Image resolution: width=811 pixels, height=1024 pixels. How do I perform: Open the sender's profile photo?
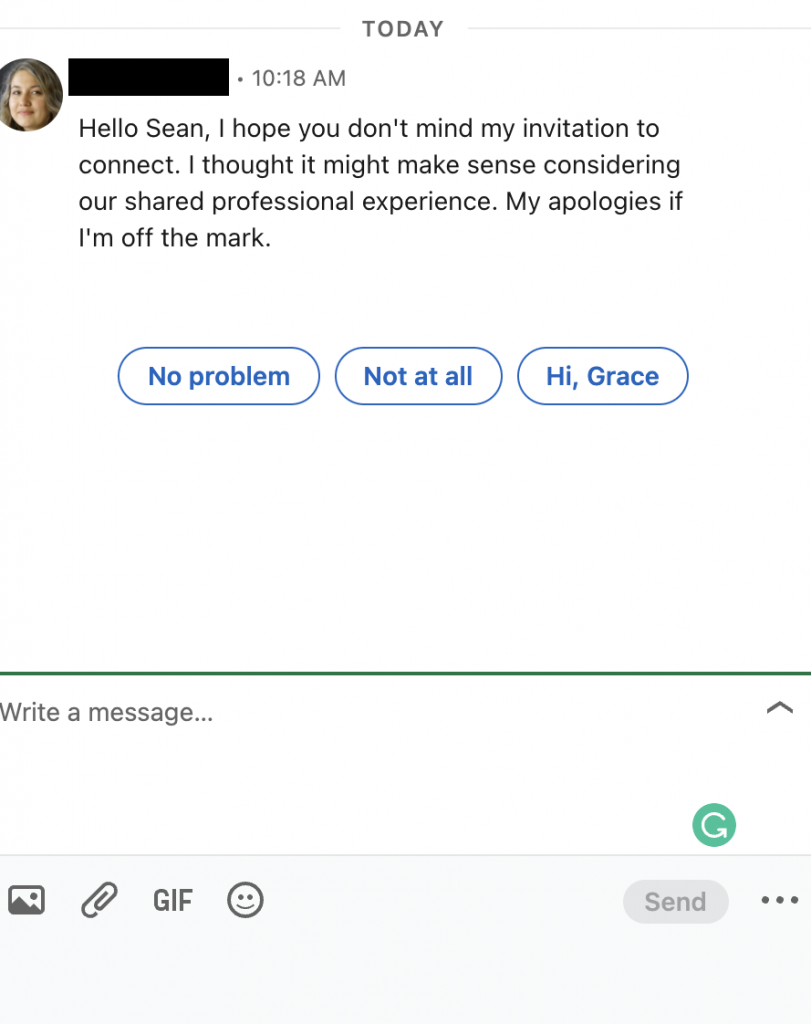pos(30,95)
